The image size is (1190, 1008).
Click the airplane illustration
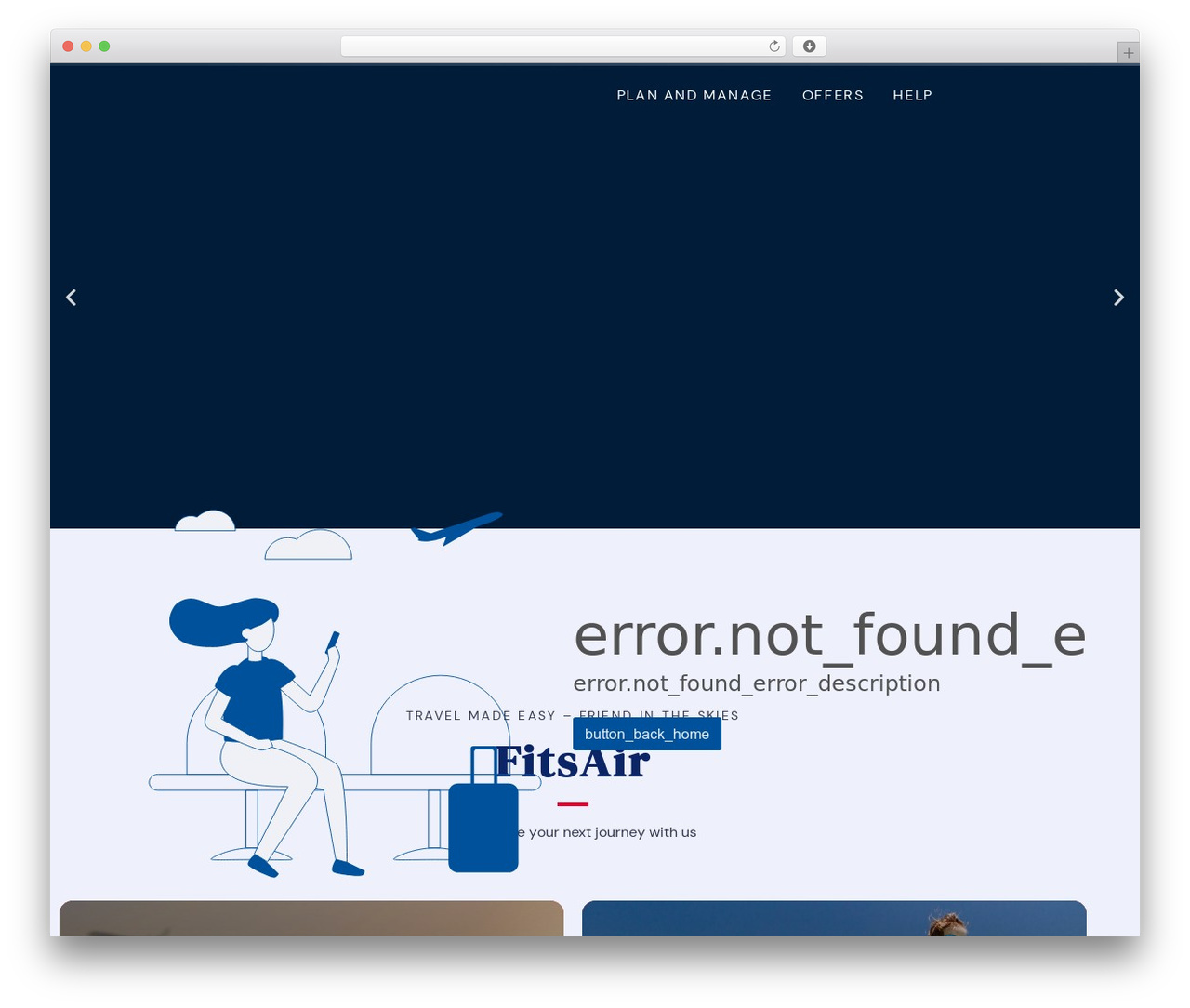(456, 528)
